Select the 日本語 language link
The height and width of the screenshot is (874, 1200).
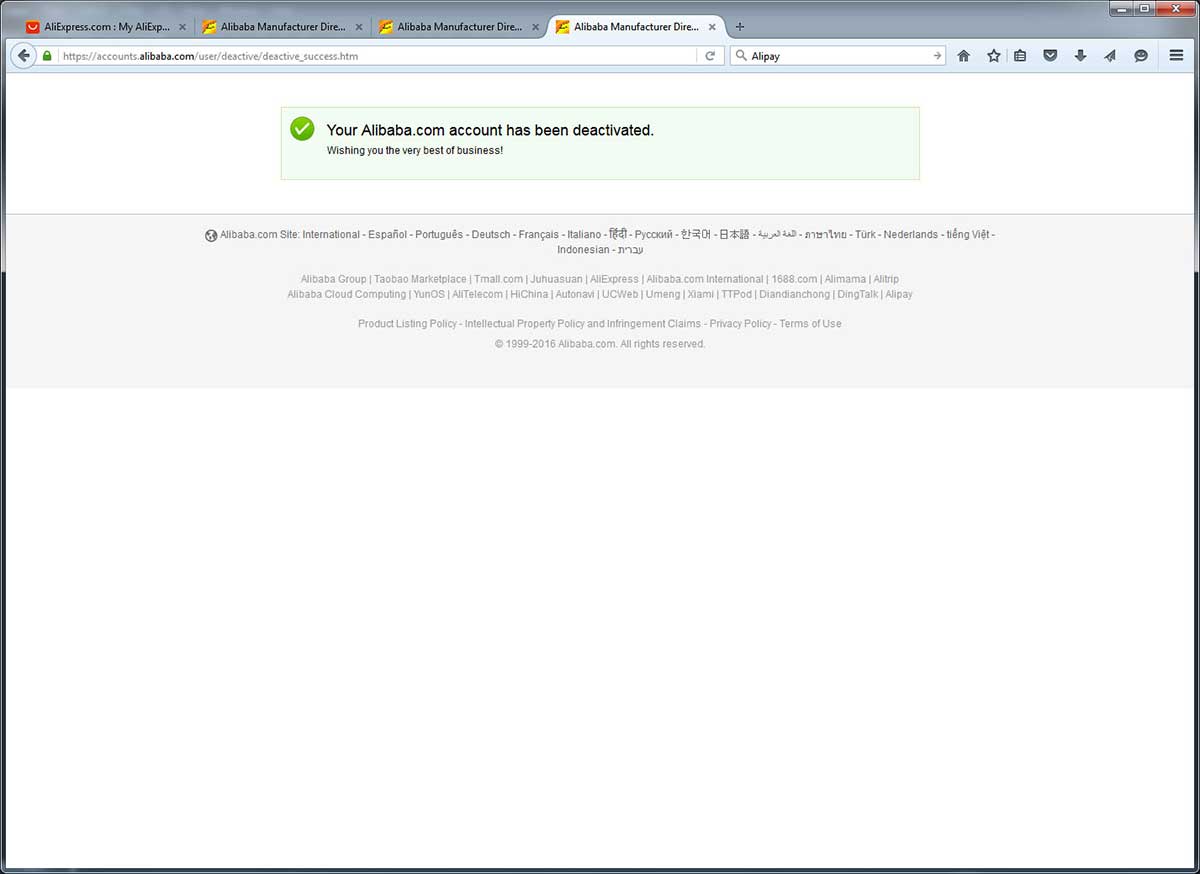pyautogui.click(x=734, y=235)
